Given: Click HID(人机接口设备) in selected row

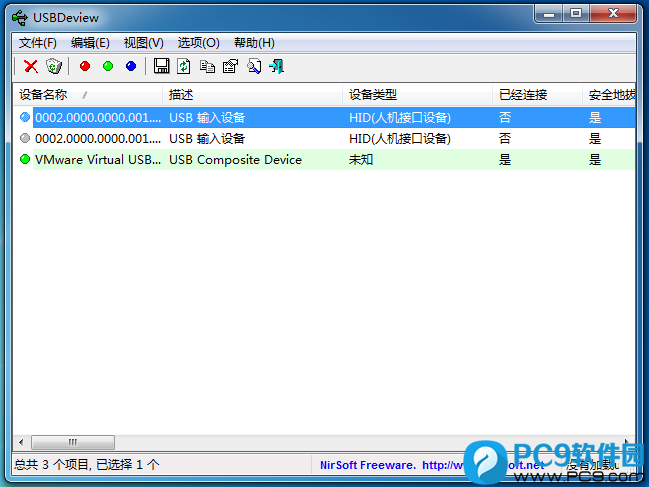Looking at the screenshot, I should [400, 118].
